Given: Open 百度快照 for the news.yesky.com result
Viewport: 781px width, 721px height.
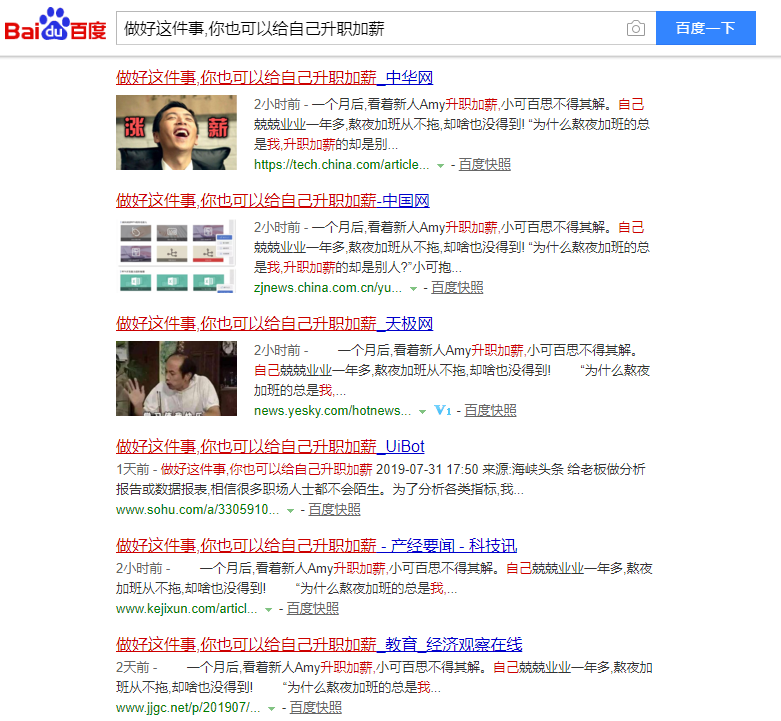Looking at the screenshot, I should [490, 410].
